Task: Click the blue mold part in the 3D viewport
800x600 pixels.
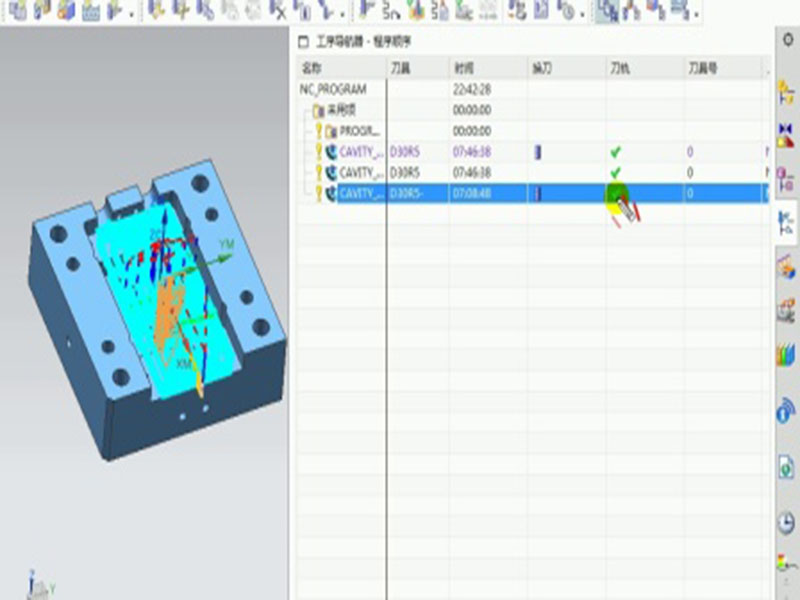Action: pos(70,300)
